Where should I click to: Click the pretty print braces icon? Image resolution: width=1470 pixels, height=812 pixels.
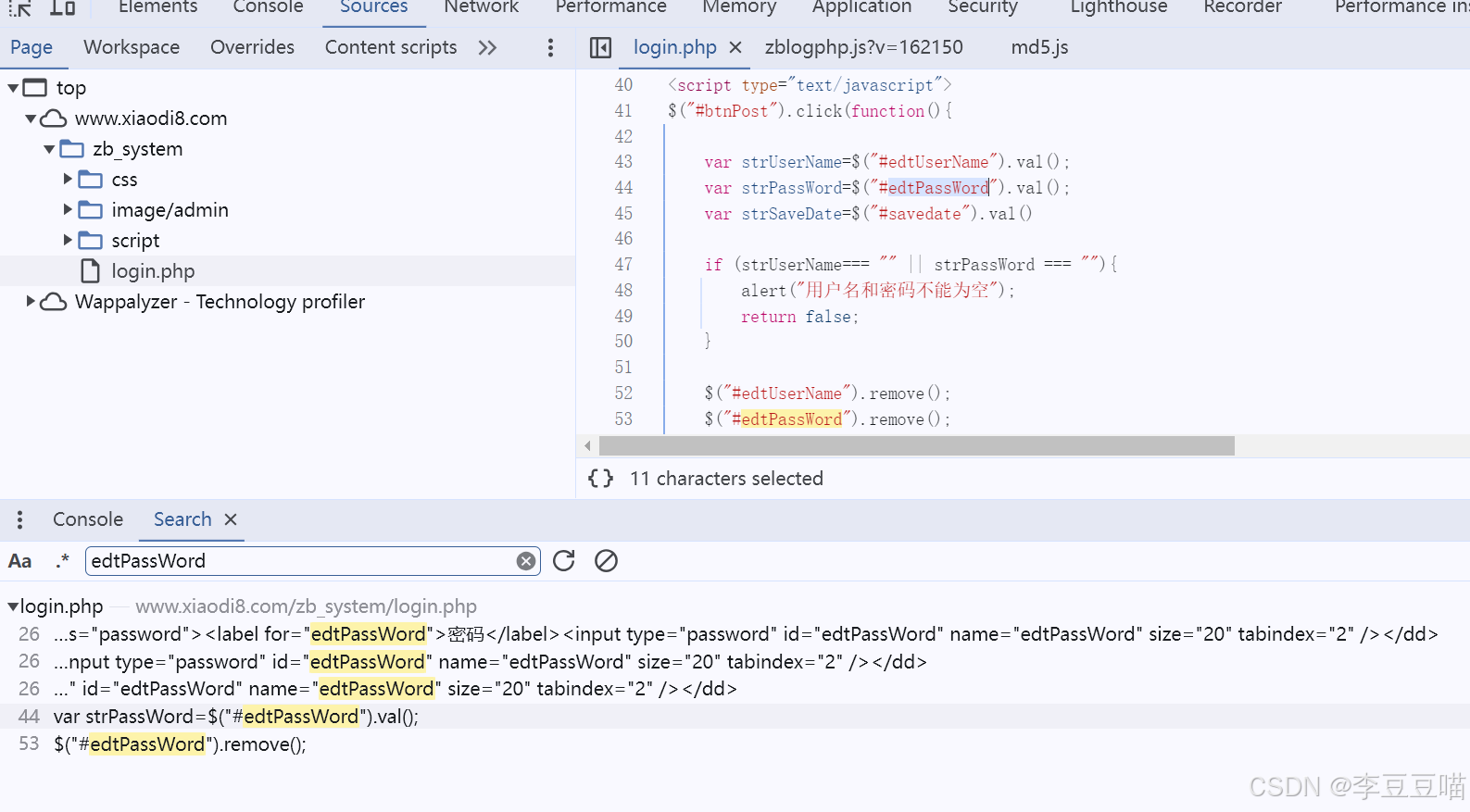point(600,479)
